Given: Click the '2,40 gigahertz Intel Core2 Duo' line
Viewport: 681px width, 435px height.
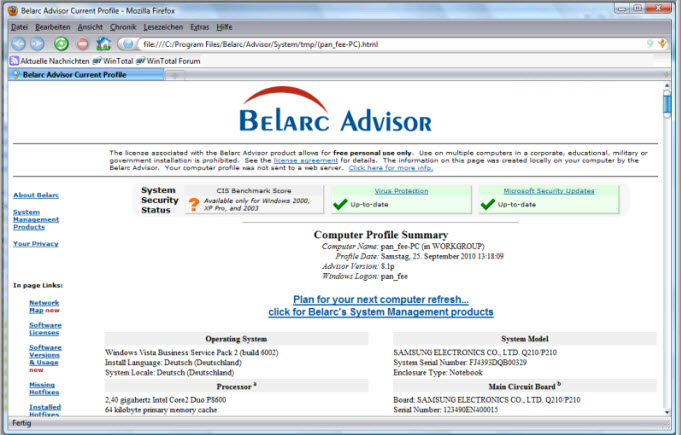Looking at the screenshot, I should click(165, 400).
